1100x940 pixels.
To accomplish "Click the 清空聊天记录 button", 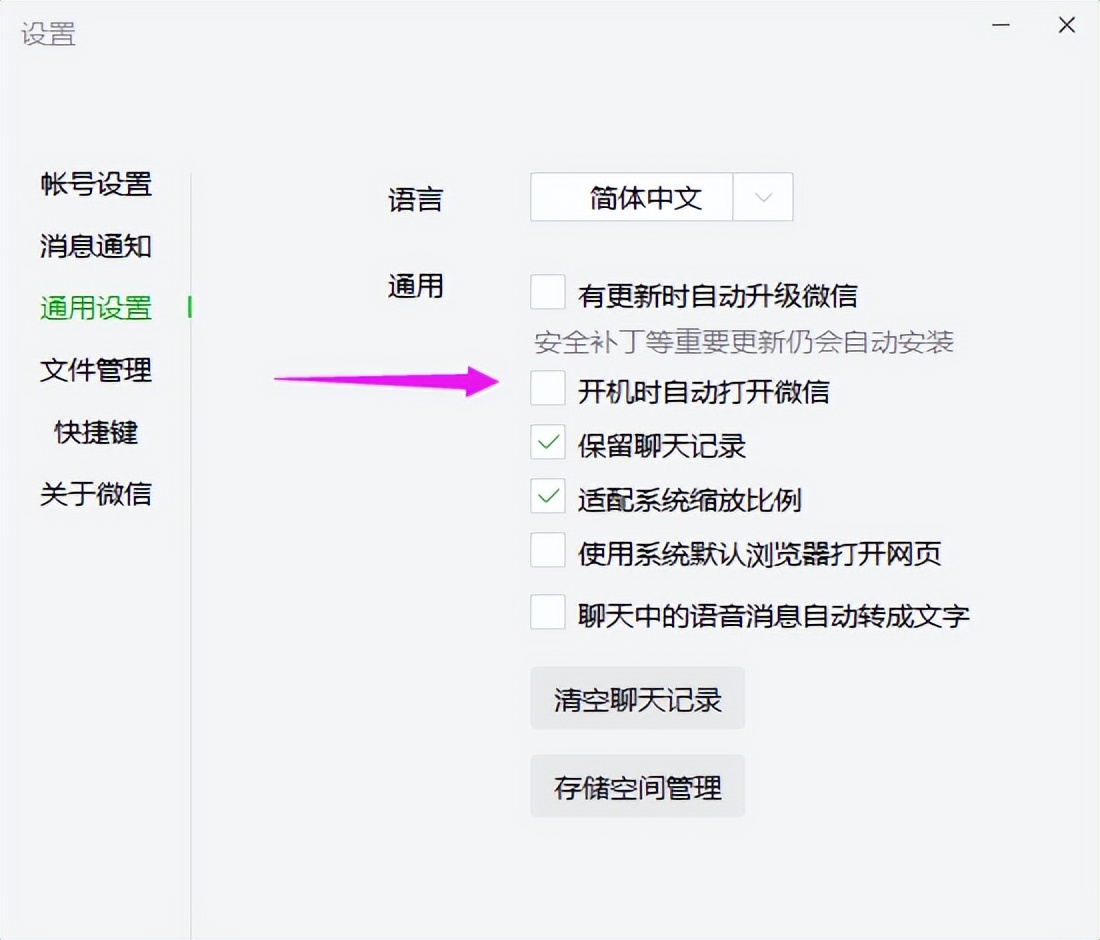I will 637,698.
